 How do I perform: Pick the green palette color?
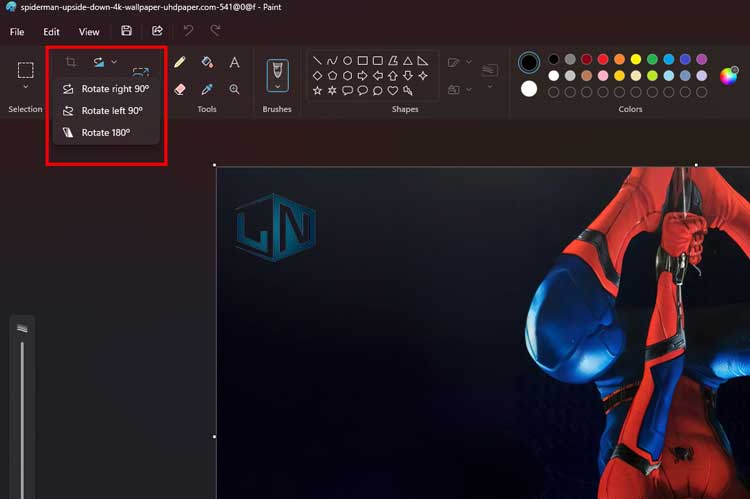click(x=652, y=59)
